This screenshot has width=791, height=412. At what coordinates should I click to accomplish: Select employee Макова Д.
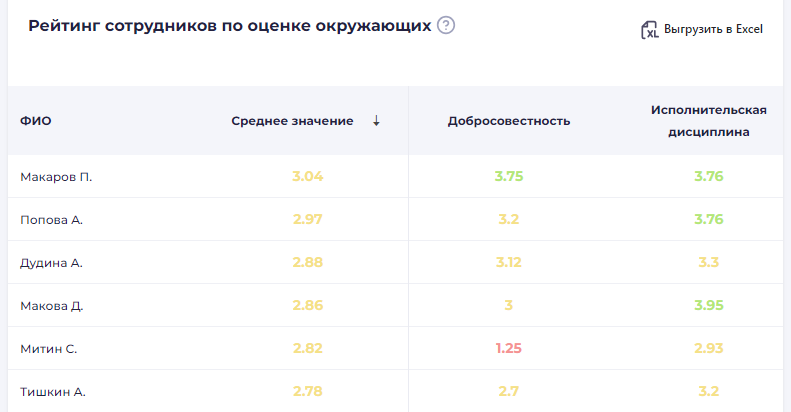pyautogui.click(x=51, y=306)
